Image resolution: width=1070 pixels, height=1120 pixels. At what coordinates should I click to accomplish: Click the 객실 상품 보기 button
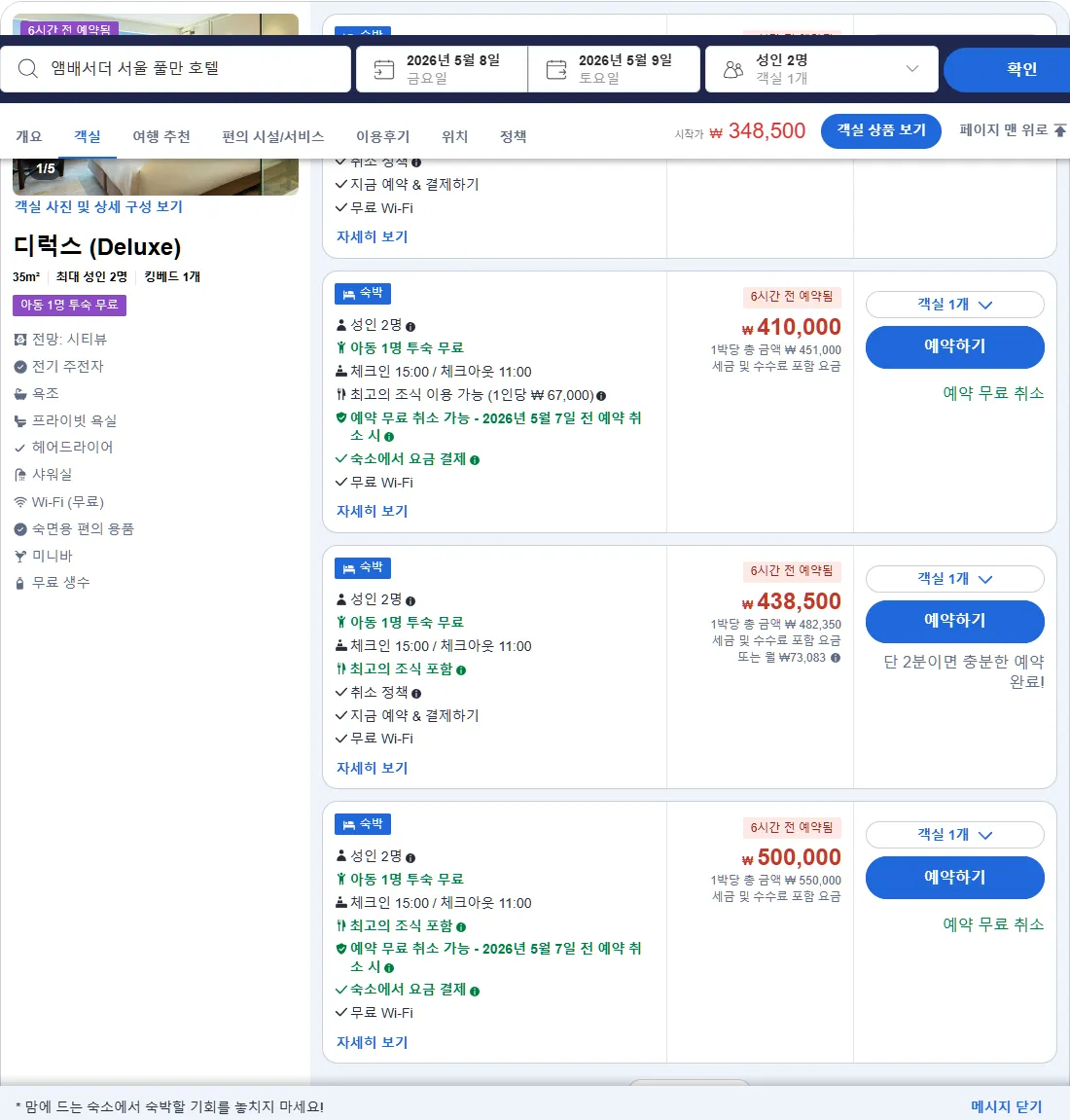(x=881, y=130)
